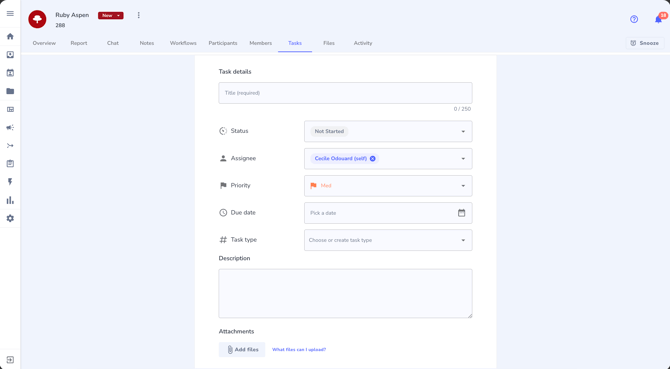Screen dimensions: 670x369
Task: Open the merge workflows arrow icon
Action: (x=10, y=146)
